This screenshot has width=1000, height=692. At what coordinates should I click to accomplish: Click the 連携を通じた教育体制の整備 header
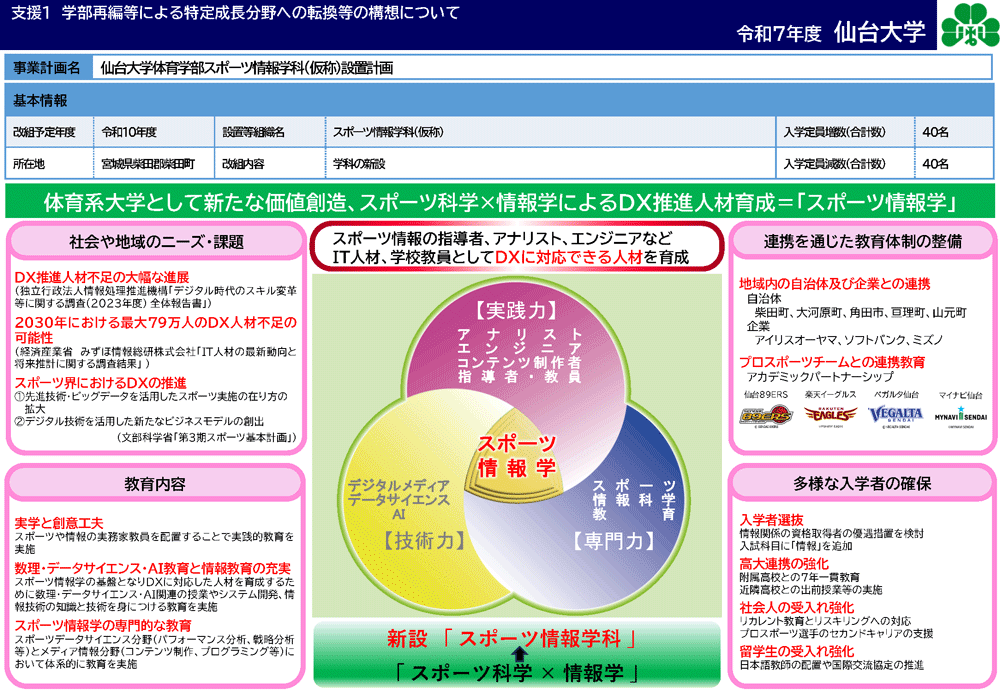tap(862, 241)
